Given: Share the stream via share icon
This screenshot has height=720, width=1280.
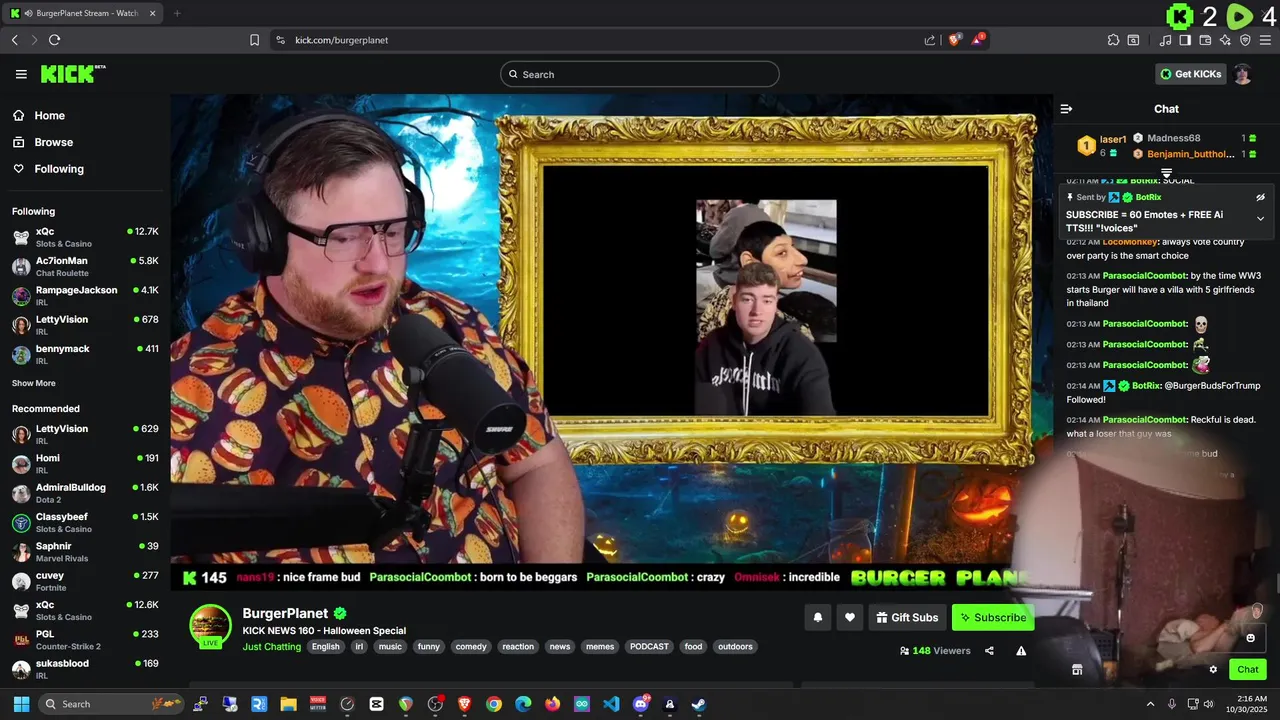Looking at the screenshot, I should tap(989, 651).
